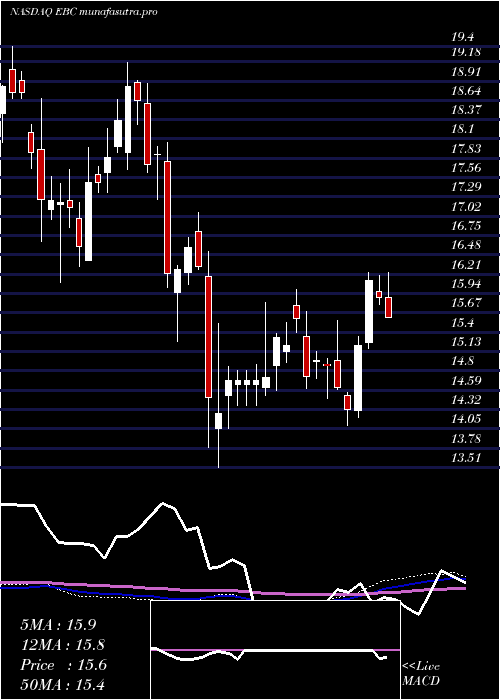Click the 17.56 price axis label
This screenshot has height=700, width=500.
466,168
